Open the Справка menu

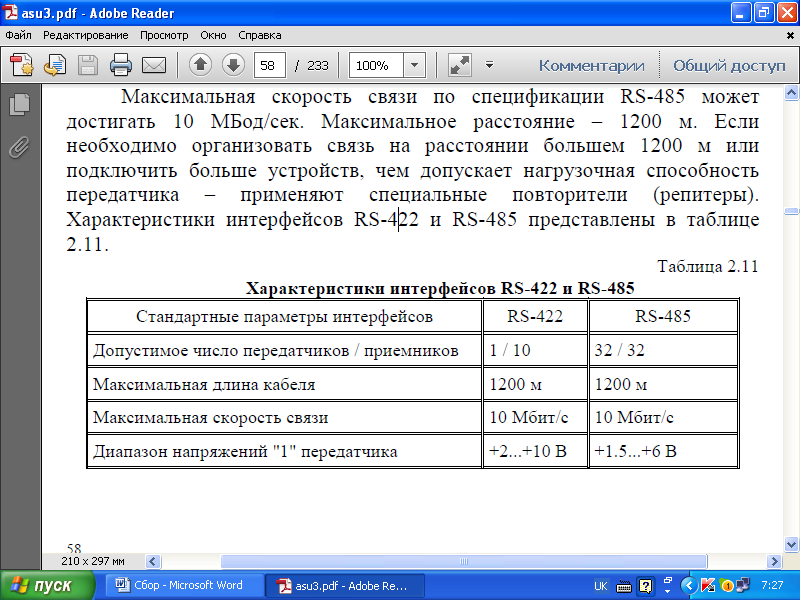coord(260,35)
